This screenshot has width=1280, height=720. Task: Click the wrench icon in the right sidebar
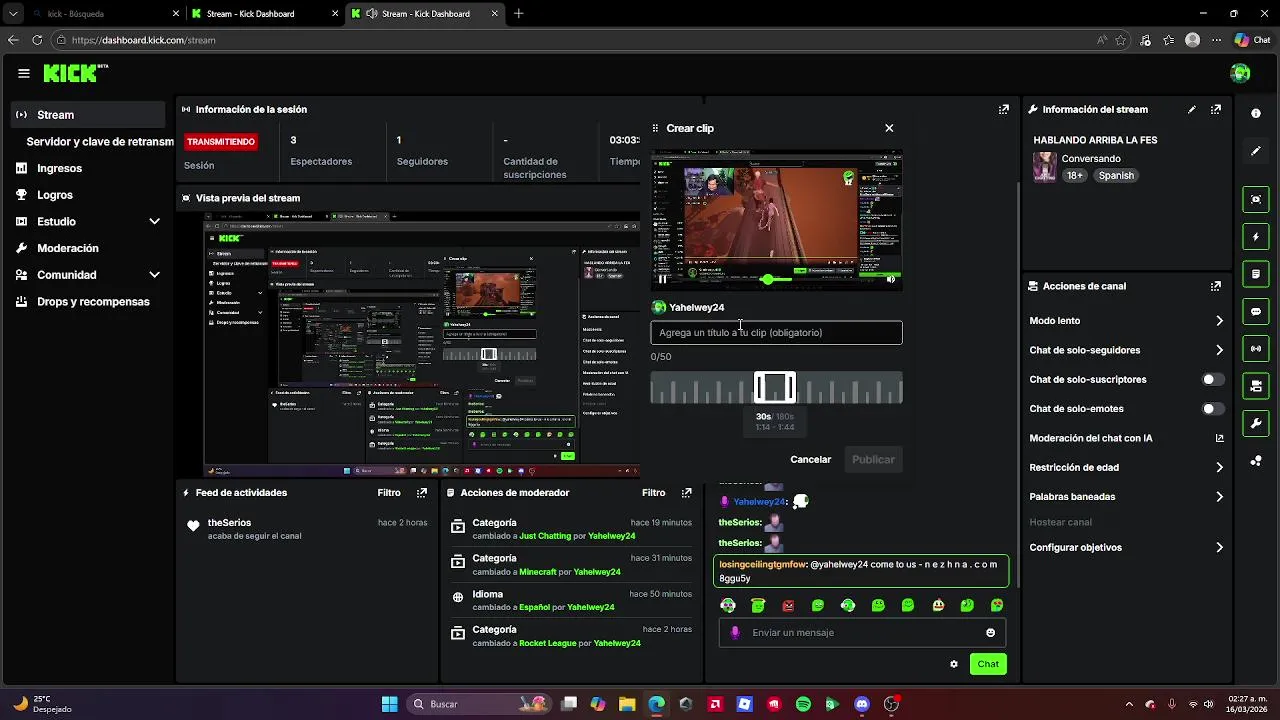pos(1256,423)
